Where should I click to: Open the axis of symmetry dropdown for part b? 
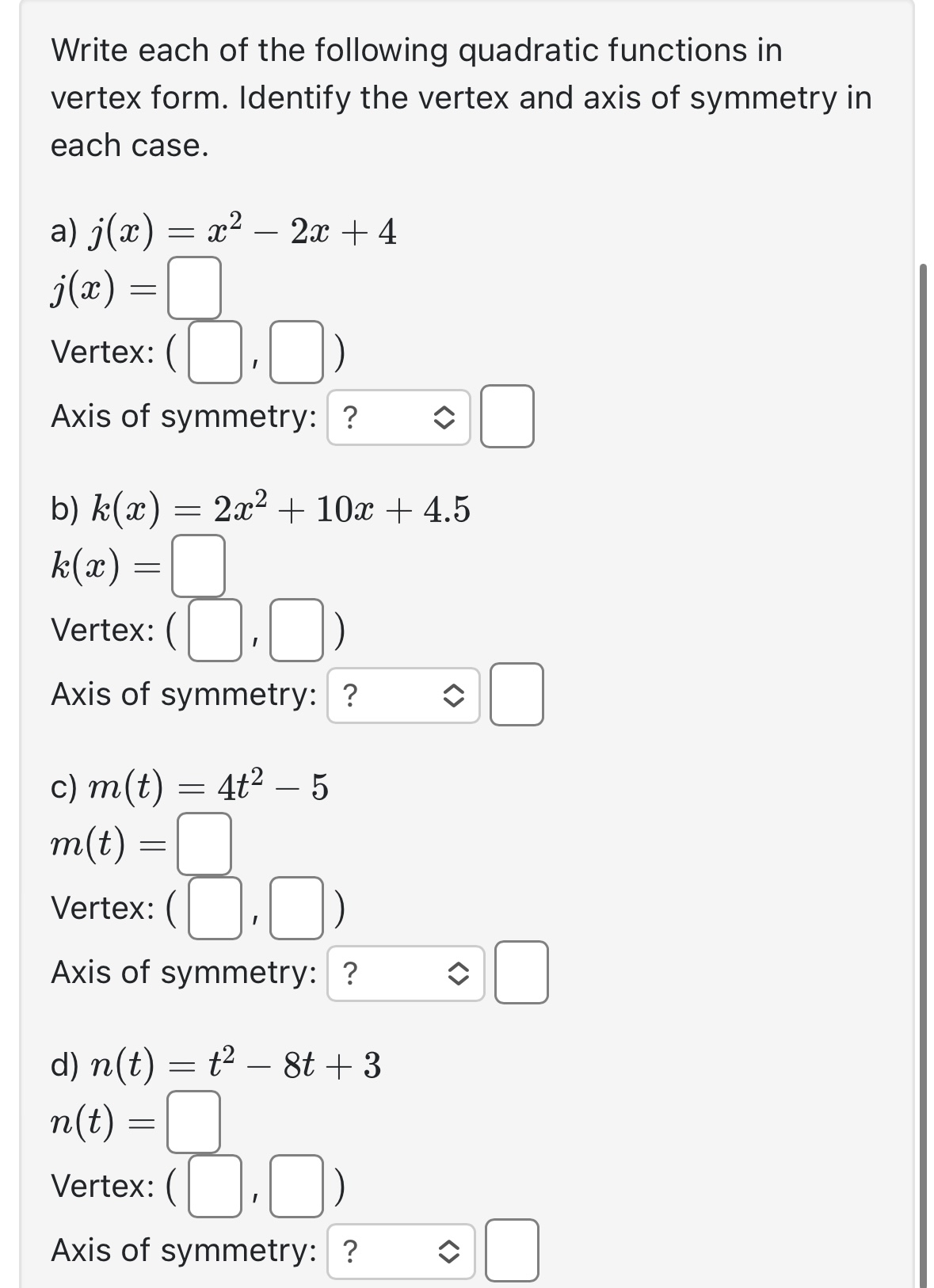[x=404, y=695]
